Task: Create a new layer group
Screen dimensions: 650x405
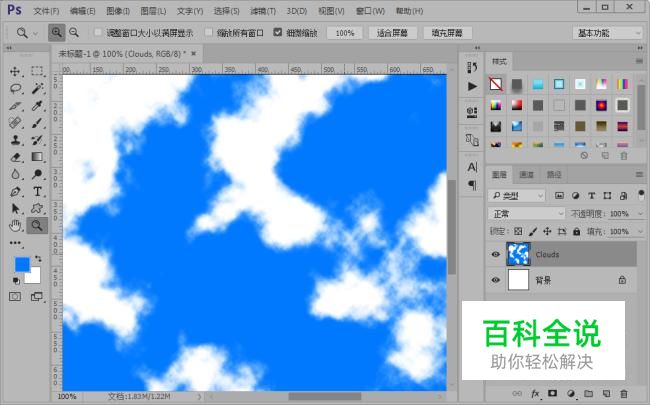Action: click(x=588, y=393)
